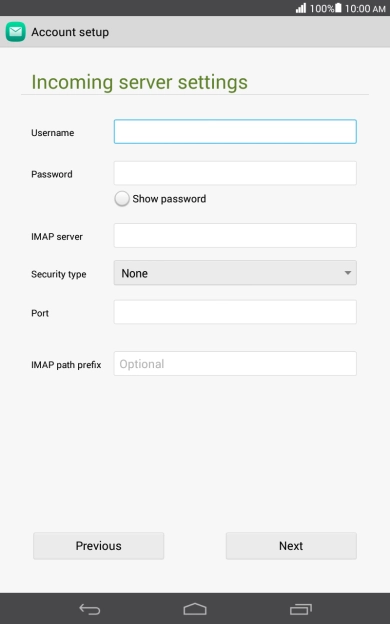The width and height of the screenshot is (390, 624).
Task: Tap the Incoming server settings heading
Action: [x=140, y=82]
